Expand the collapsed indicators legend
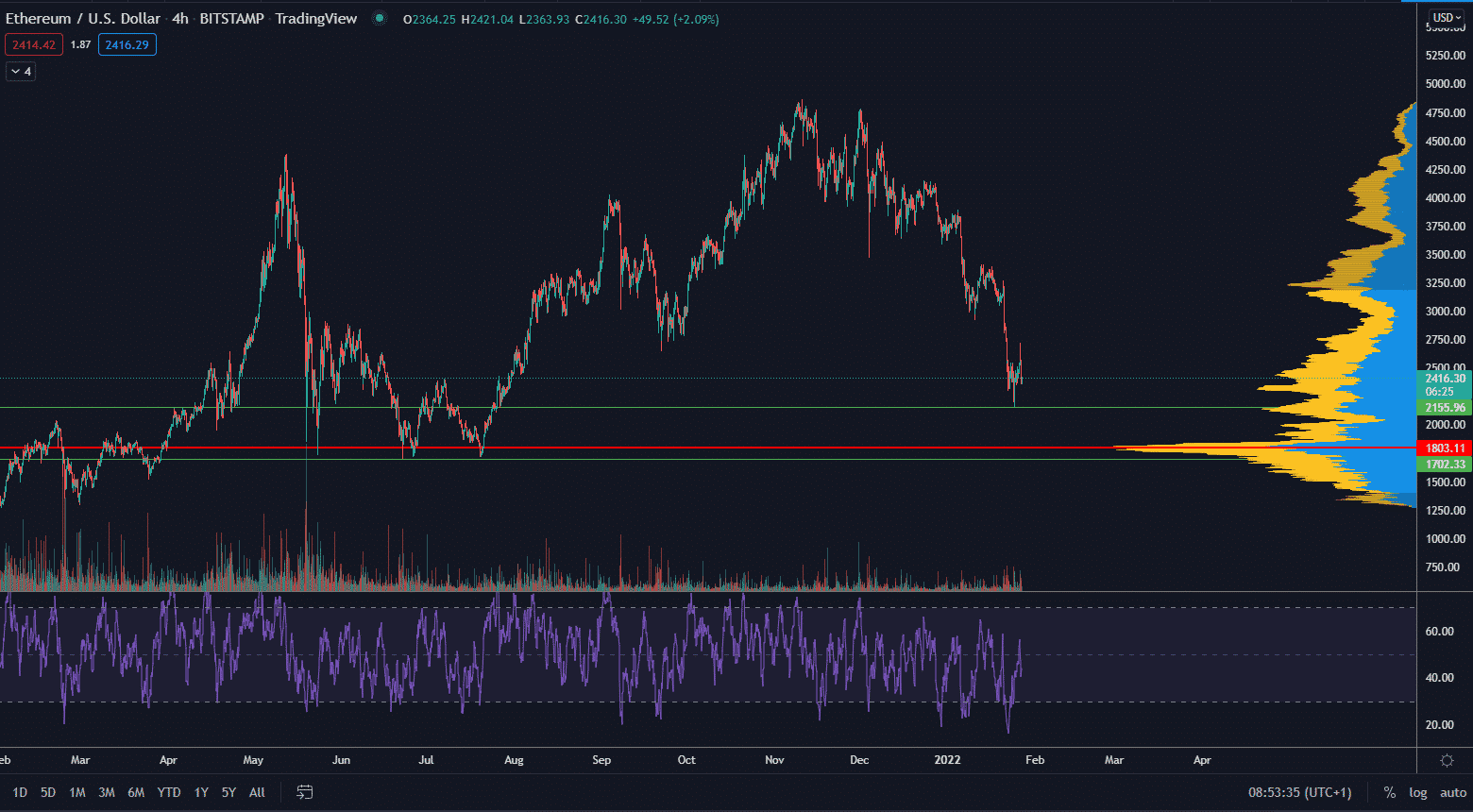Image resolution: width=1473 pixels, height=812 pixels. coord(21,72)
